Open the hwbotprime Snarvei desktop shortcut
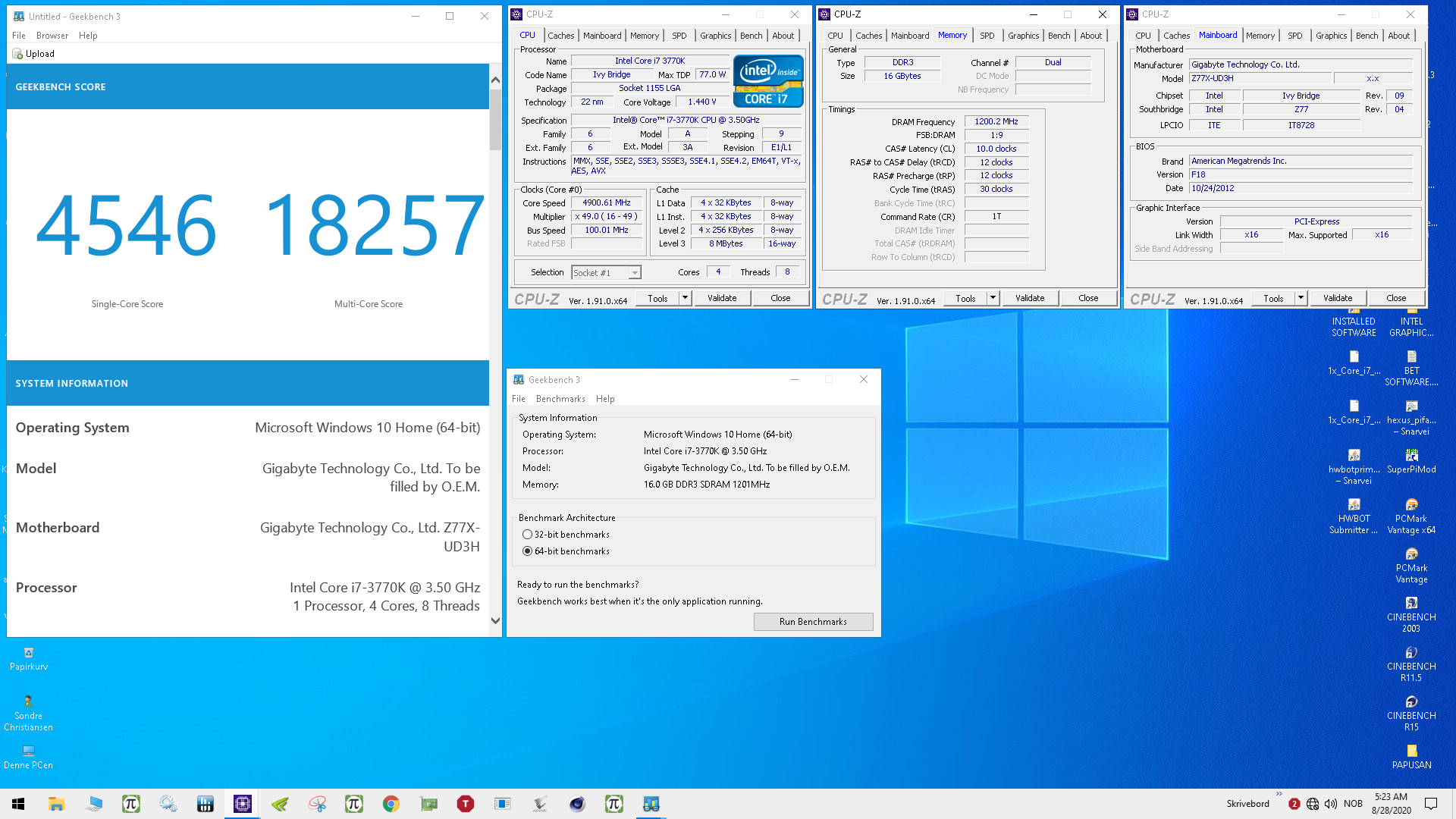This screenshot has height=819, width=1456. pyautogui.click(x=1354, y=466)
